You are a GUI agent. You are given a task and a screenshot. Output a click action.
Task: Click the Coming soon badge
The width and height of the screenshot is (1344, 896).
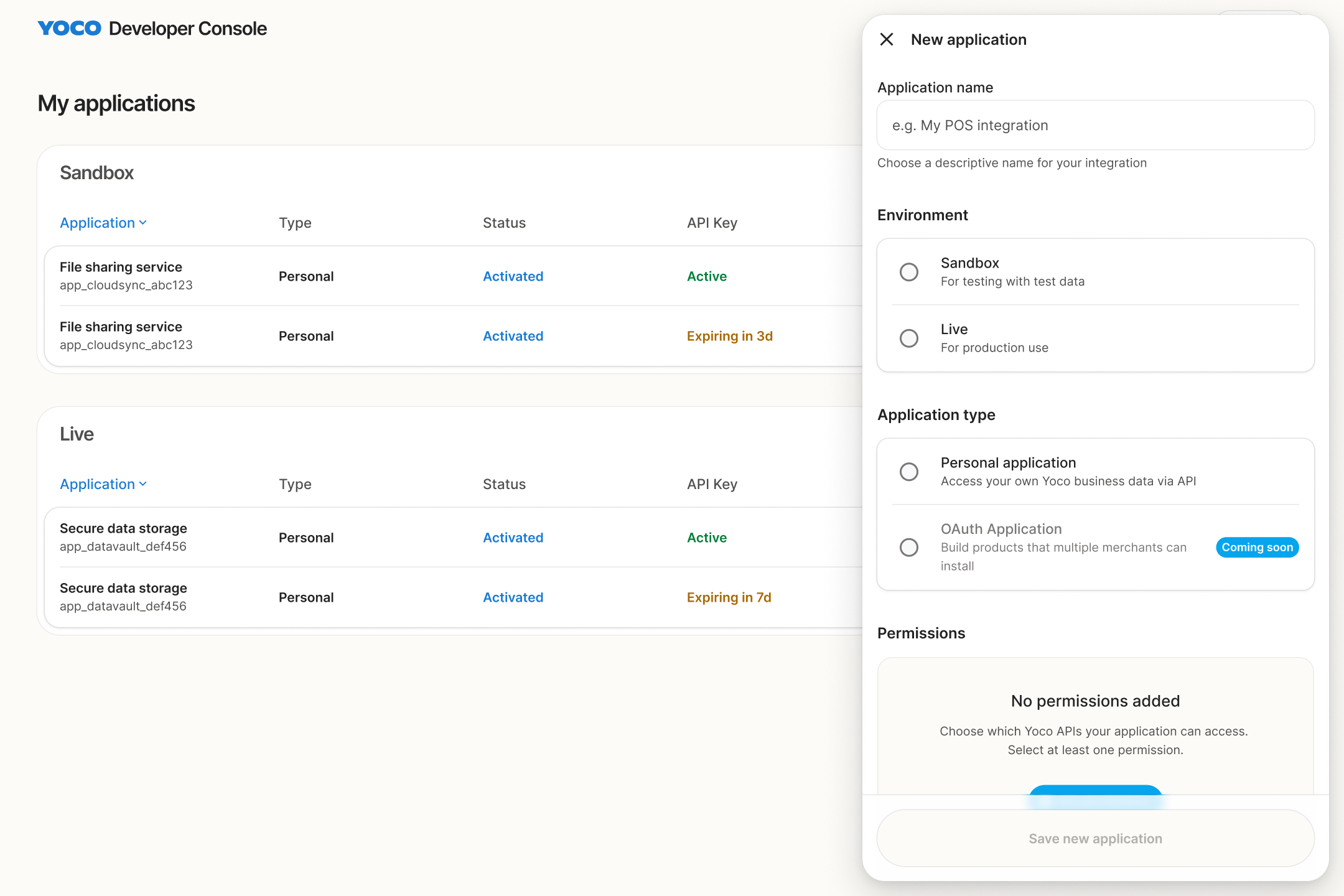[1257, 547]
